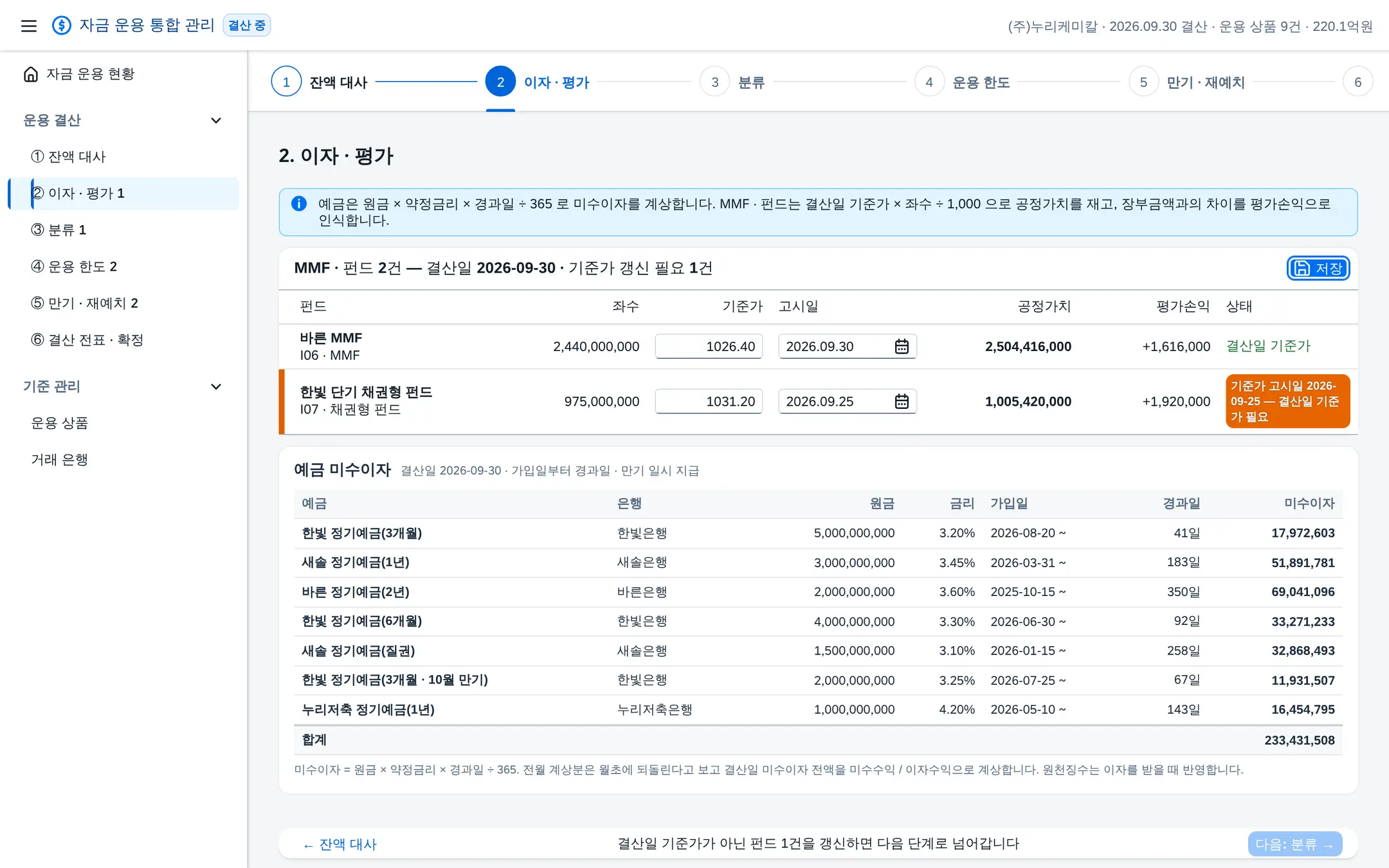This screenshot has height=868, width=1389.
Task: Click the 자금 운용 통합 관리 app title
Action: [x=147, y=25]
